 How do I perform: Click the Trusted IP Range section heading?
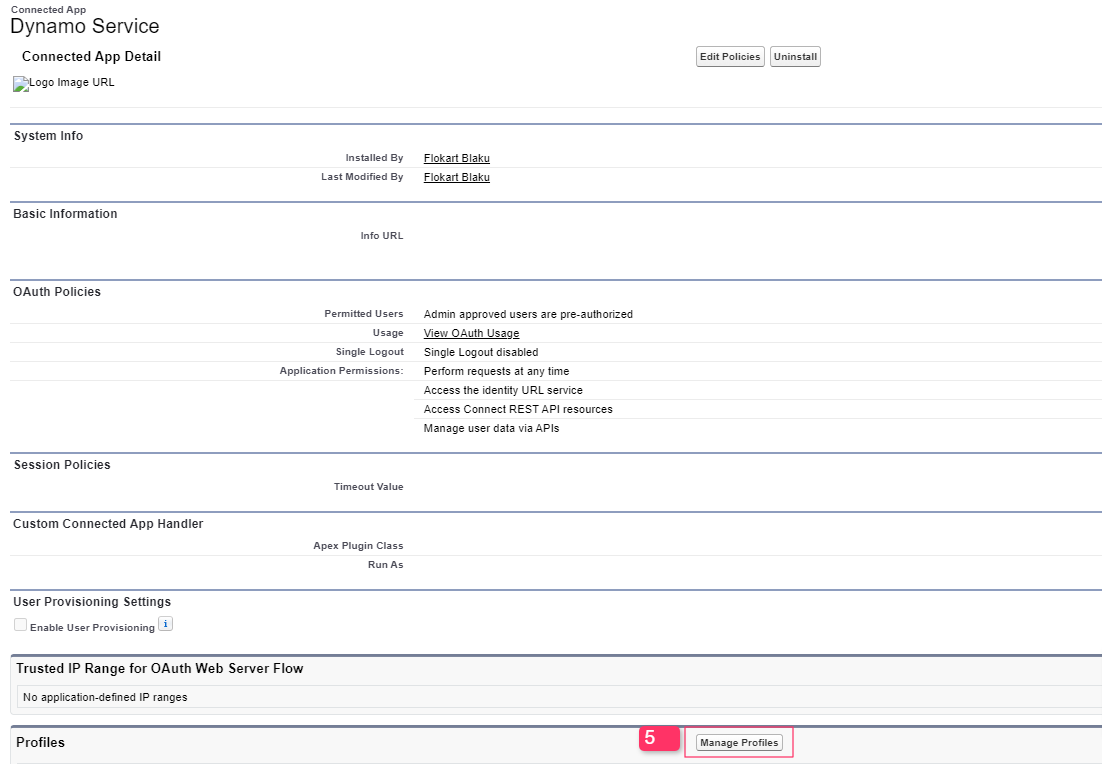click(159, 668)
